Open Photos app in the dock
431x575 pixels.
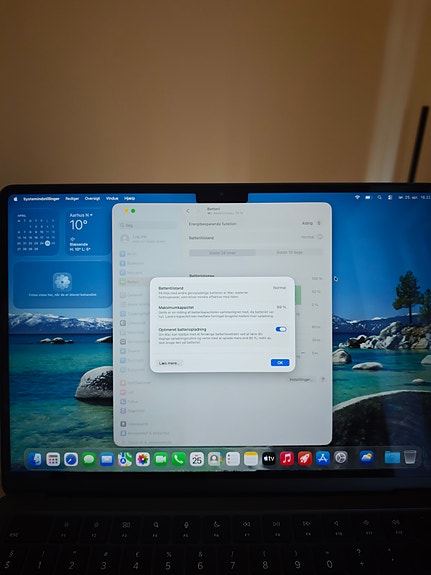(x=143, y=459)
